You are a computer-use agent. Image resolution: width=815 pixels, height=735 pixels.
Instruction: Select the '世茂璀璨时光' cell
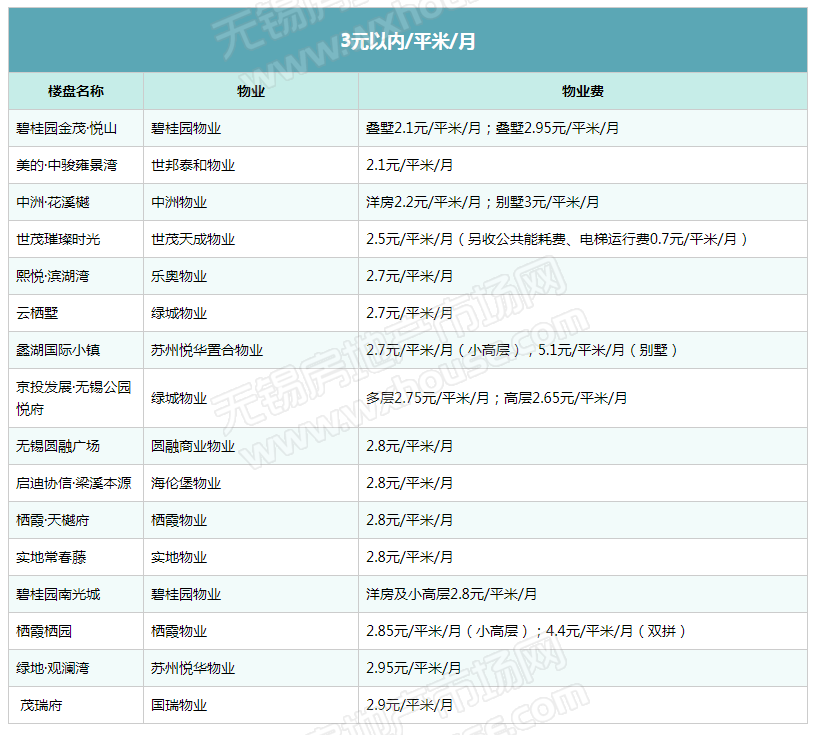tap(76, 239)
